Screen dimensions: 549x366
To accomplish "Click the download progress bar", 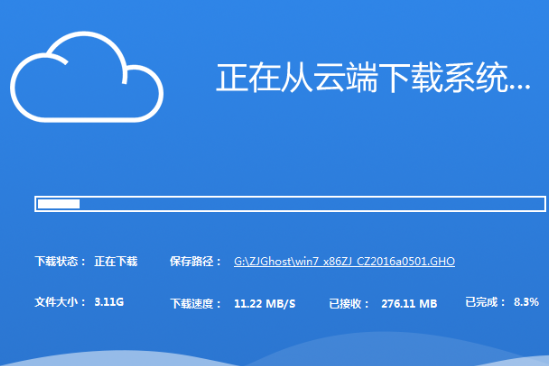I will (x=290, y=204).
